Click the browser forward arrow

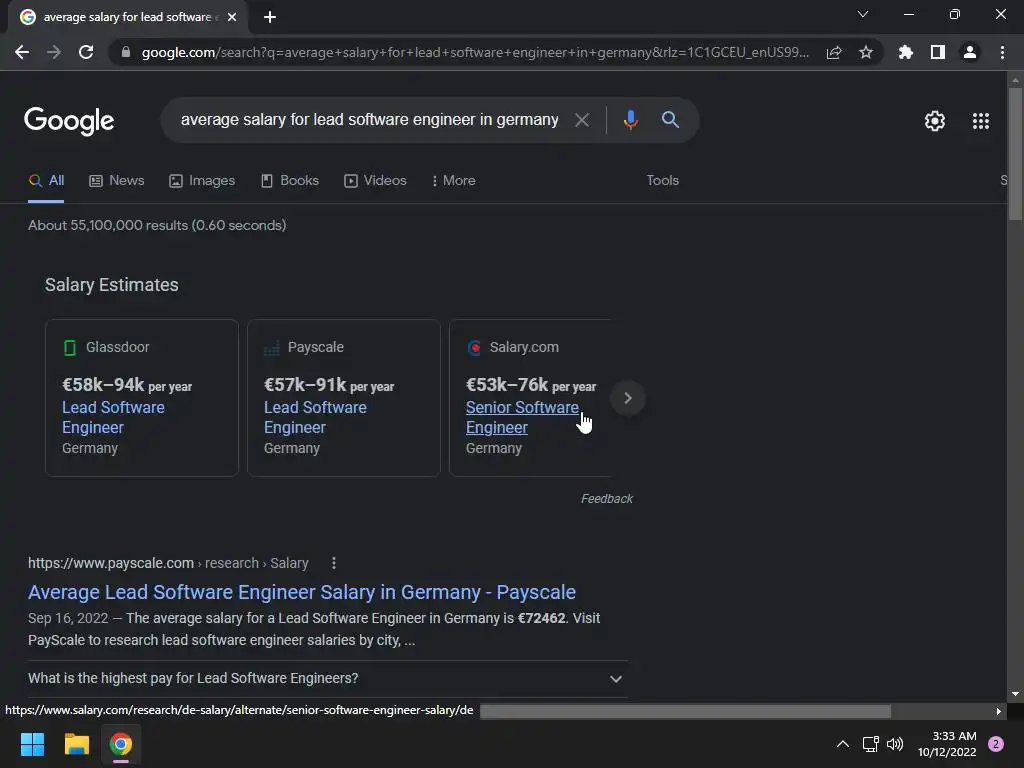54,52
